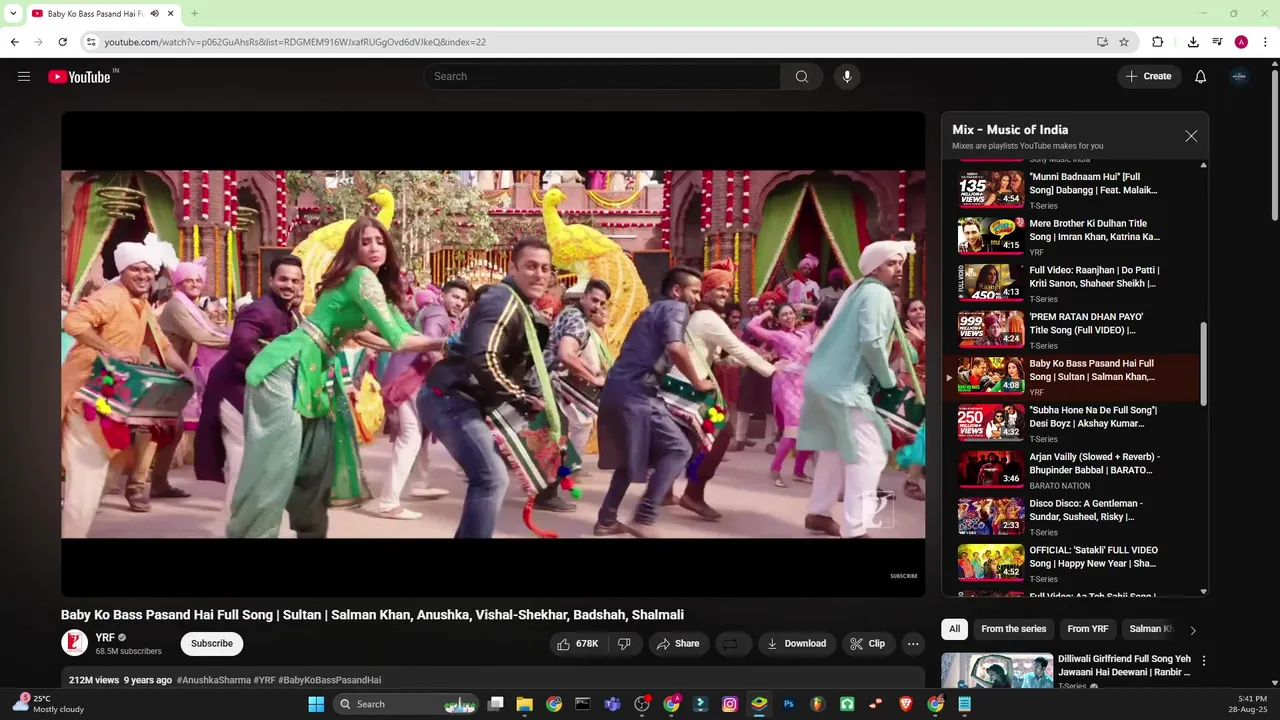The image size is (1280, 720).
Task: Close the Mix - Music of India panel
Action: pos(1190,136)
